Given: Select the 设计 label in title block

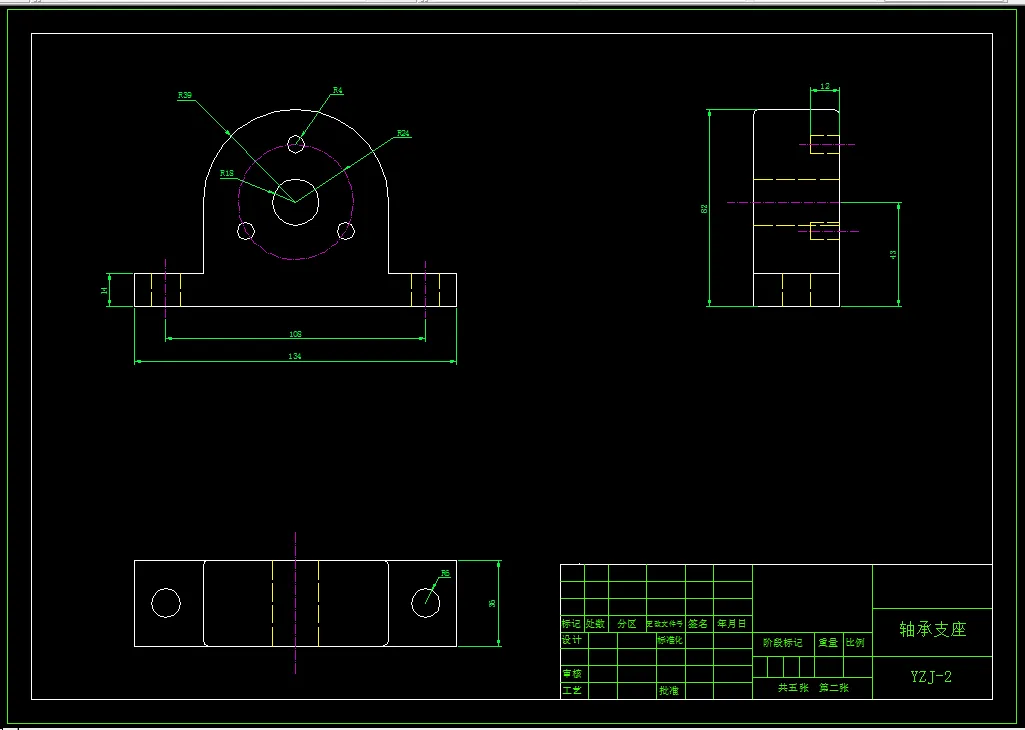Looking at the screenshot, I should coord(571,640).
